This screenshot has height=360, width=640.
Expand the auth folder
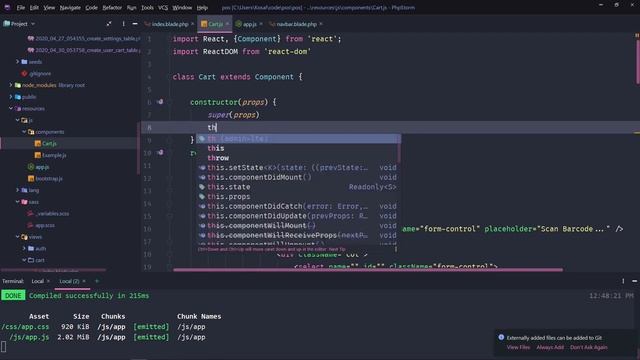coord(24,248)
